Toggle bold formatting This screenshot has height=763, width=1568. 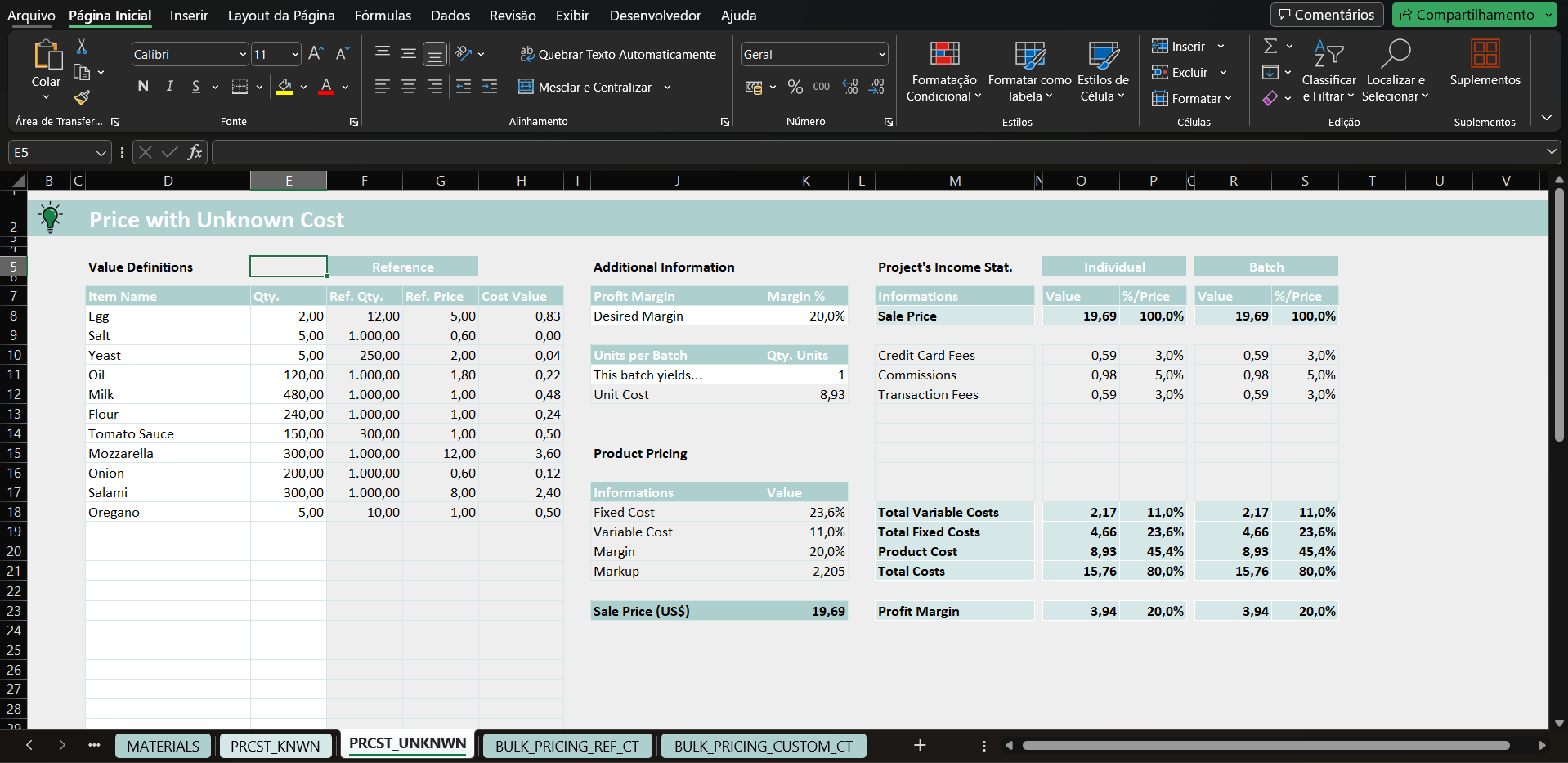click(x=142, y=86)
